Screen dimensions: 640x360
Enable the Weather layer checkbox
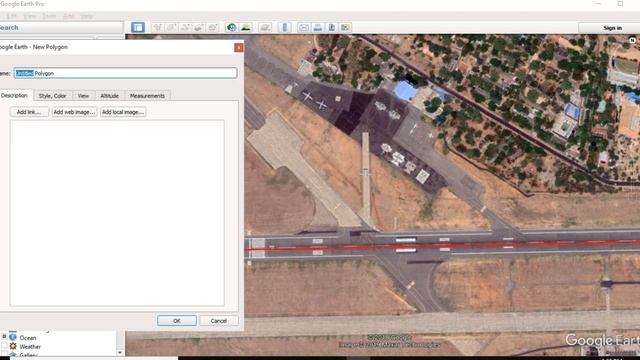pos(4,346)
